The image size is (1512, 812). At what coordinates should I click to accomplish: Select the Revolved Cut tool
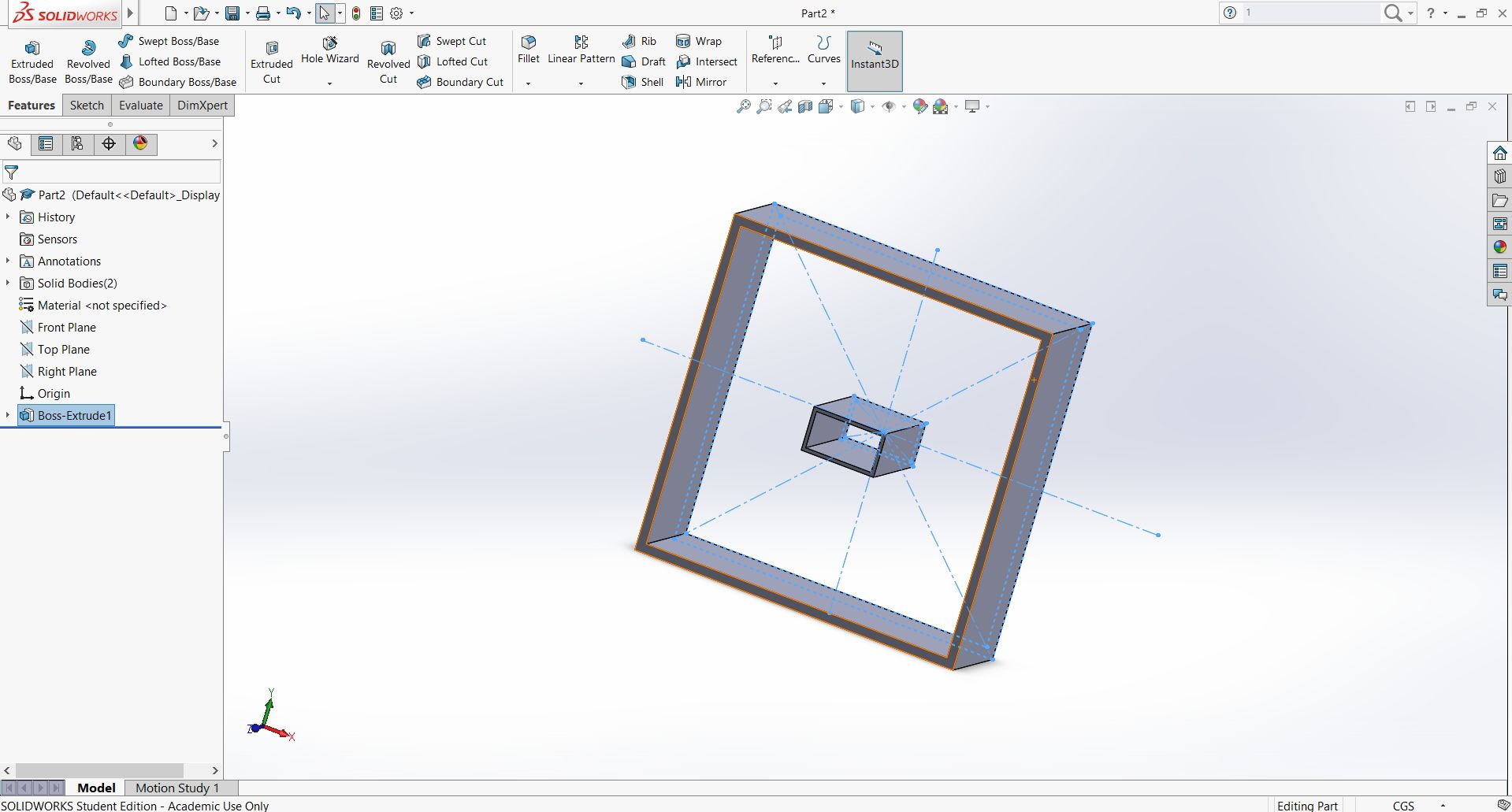(388, 62)
